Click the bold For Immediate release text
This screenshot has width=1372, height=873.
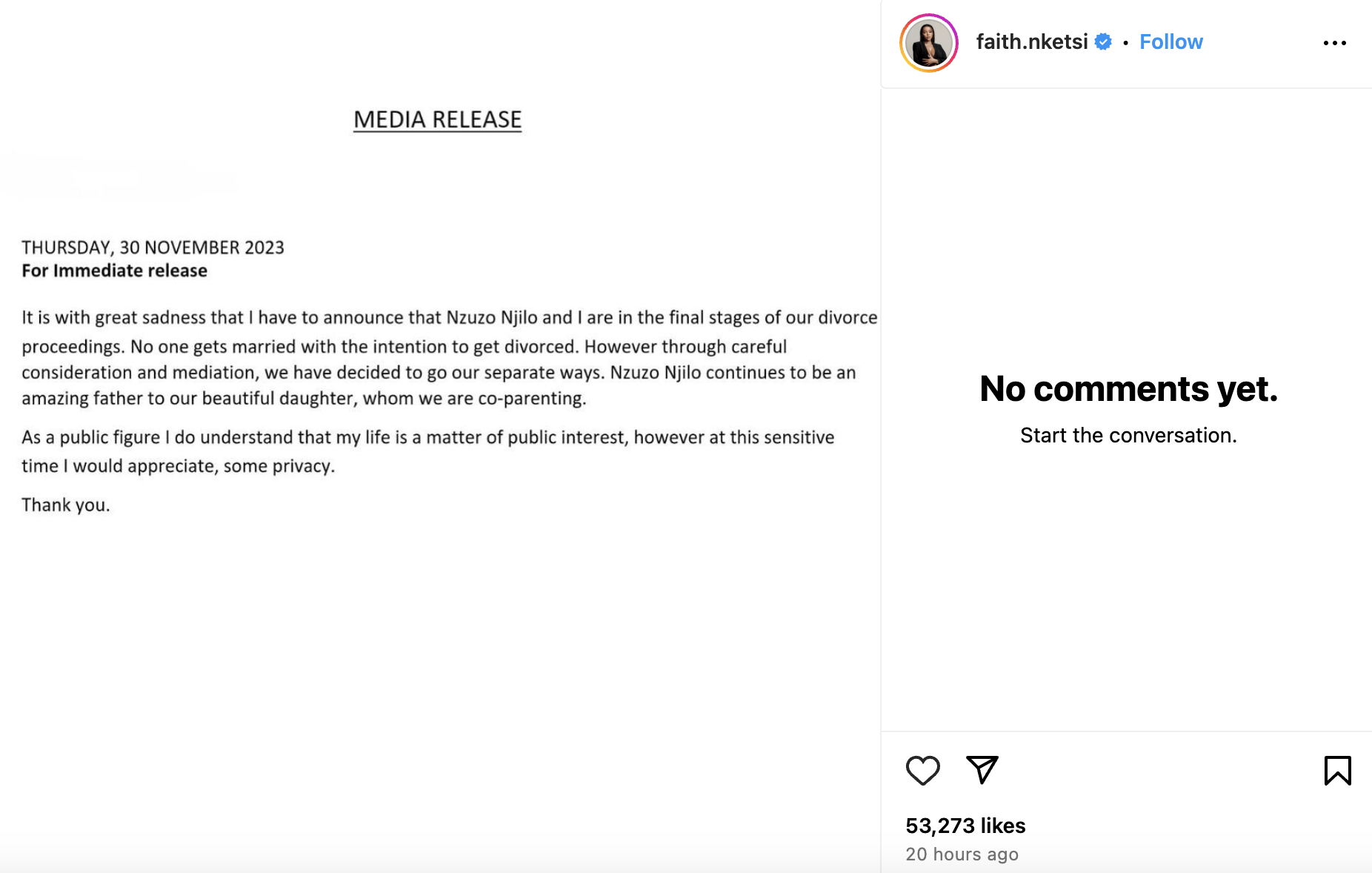(x=114, y=270)
